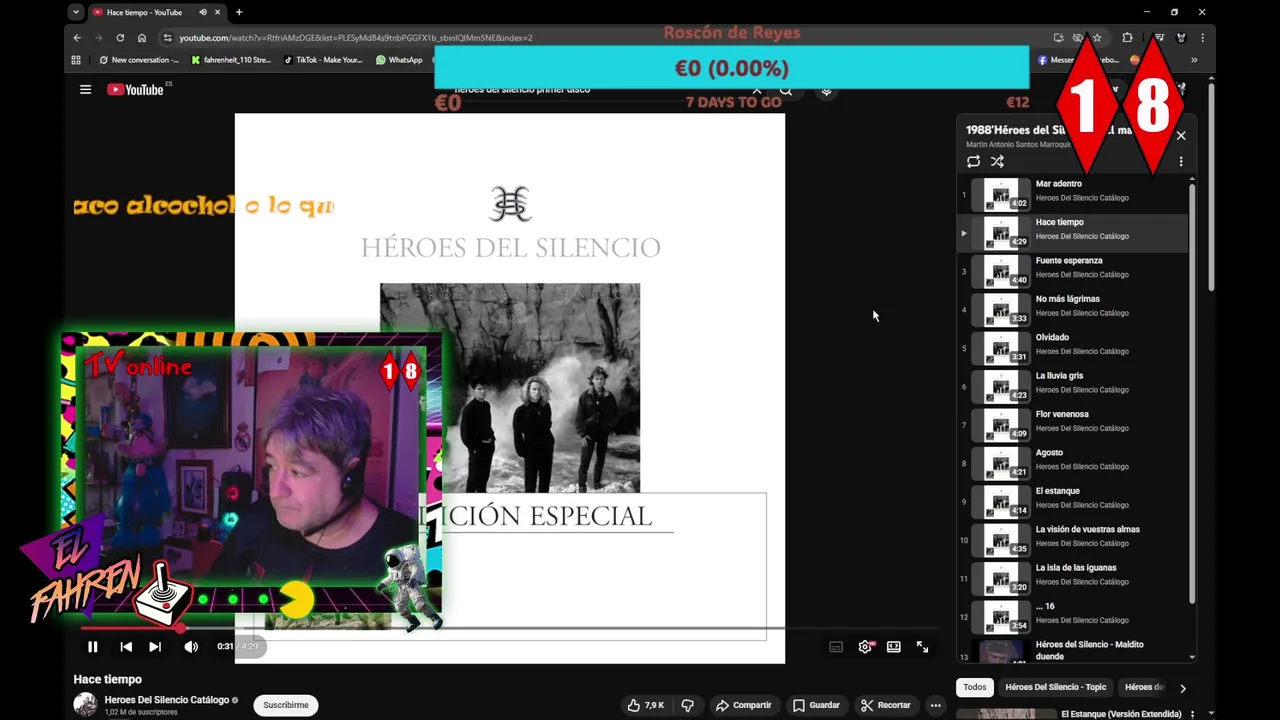Subscribe with the Suscribirme button

click(x=286, y=705)
